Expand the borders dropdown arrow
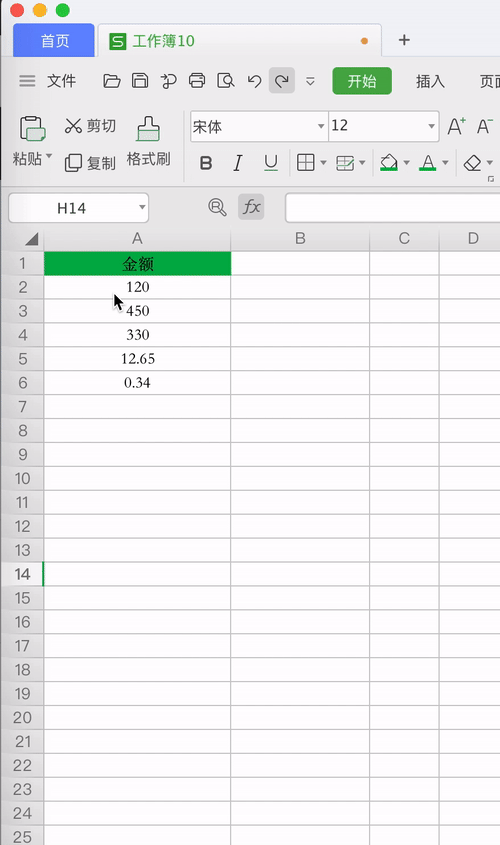Image resolution: width=500 pixels, height=845 pixels. coord(323,163)
